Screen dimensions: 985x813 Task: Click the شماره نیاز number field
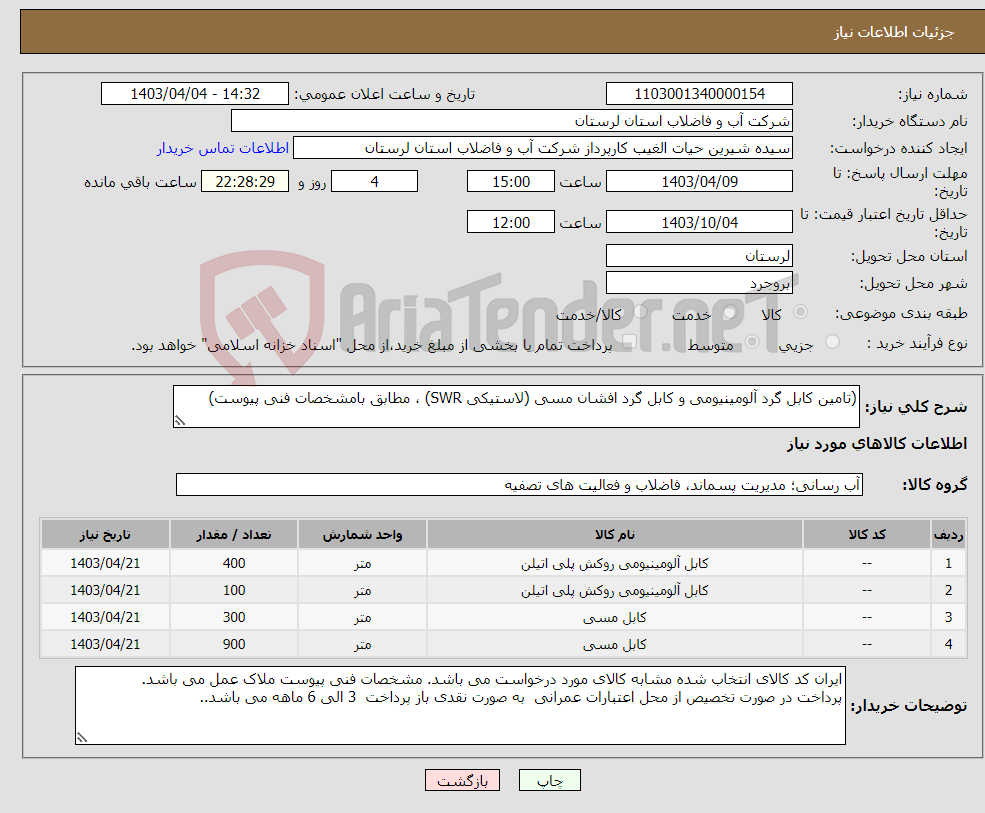pos(699,94)
